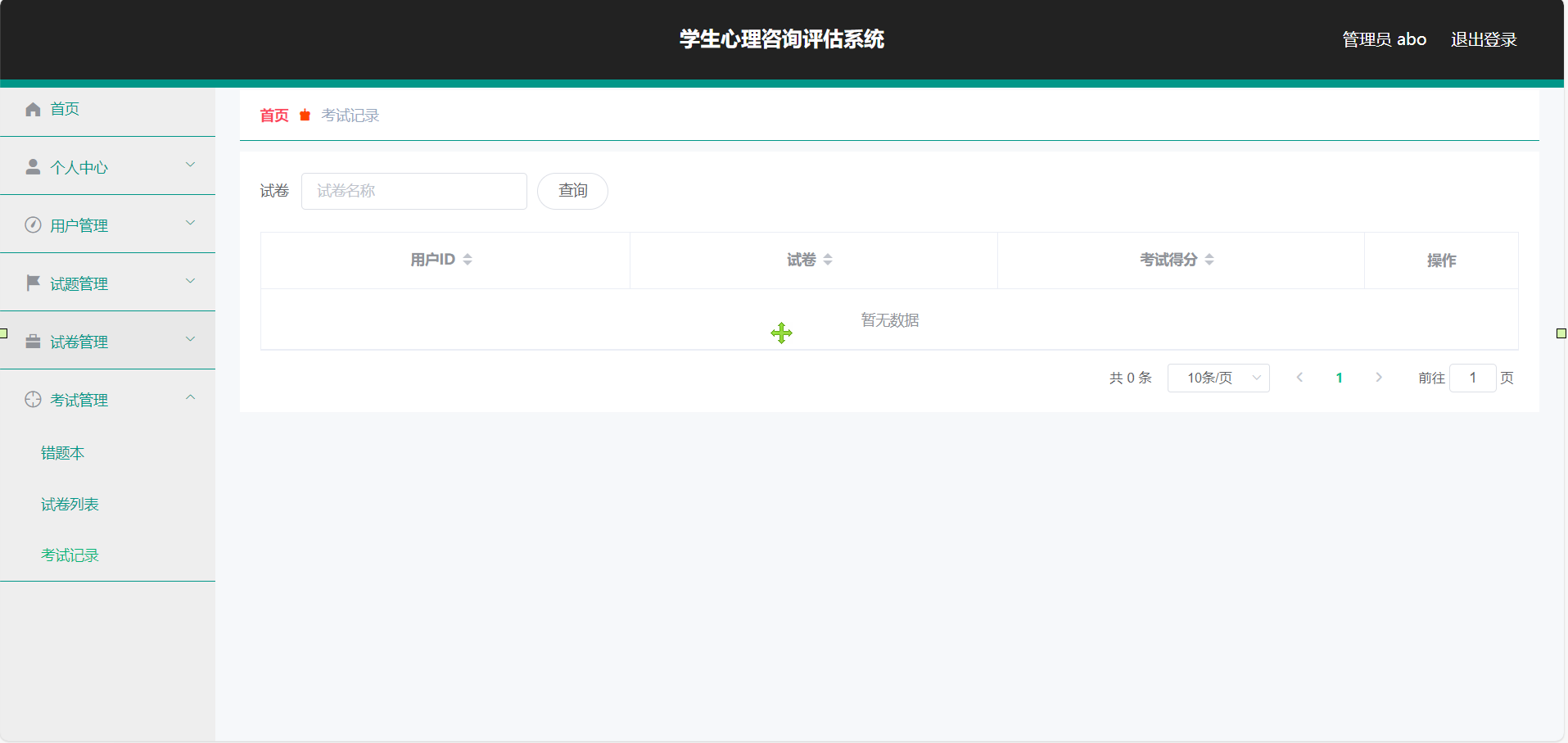Select 错题本 submenu item
The height and width of the screenshot is (743, 1568).
click(x=107, y=453)
